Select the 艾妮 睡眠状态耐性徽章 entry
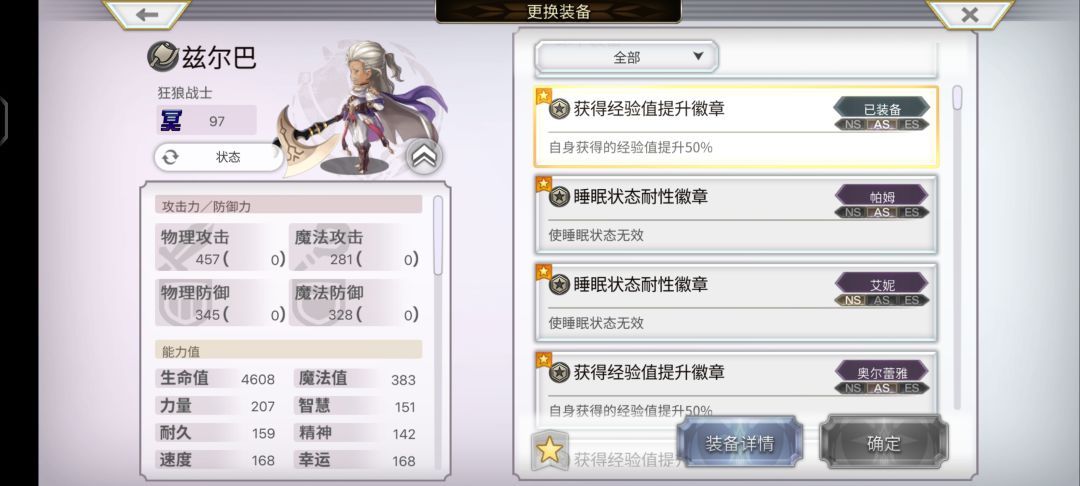 point(736,302)
